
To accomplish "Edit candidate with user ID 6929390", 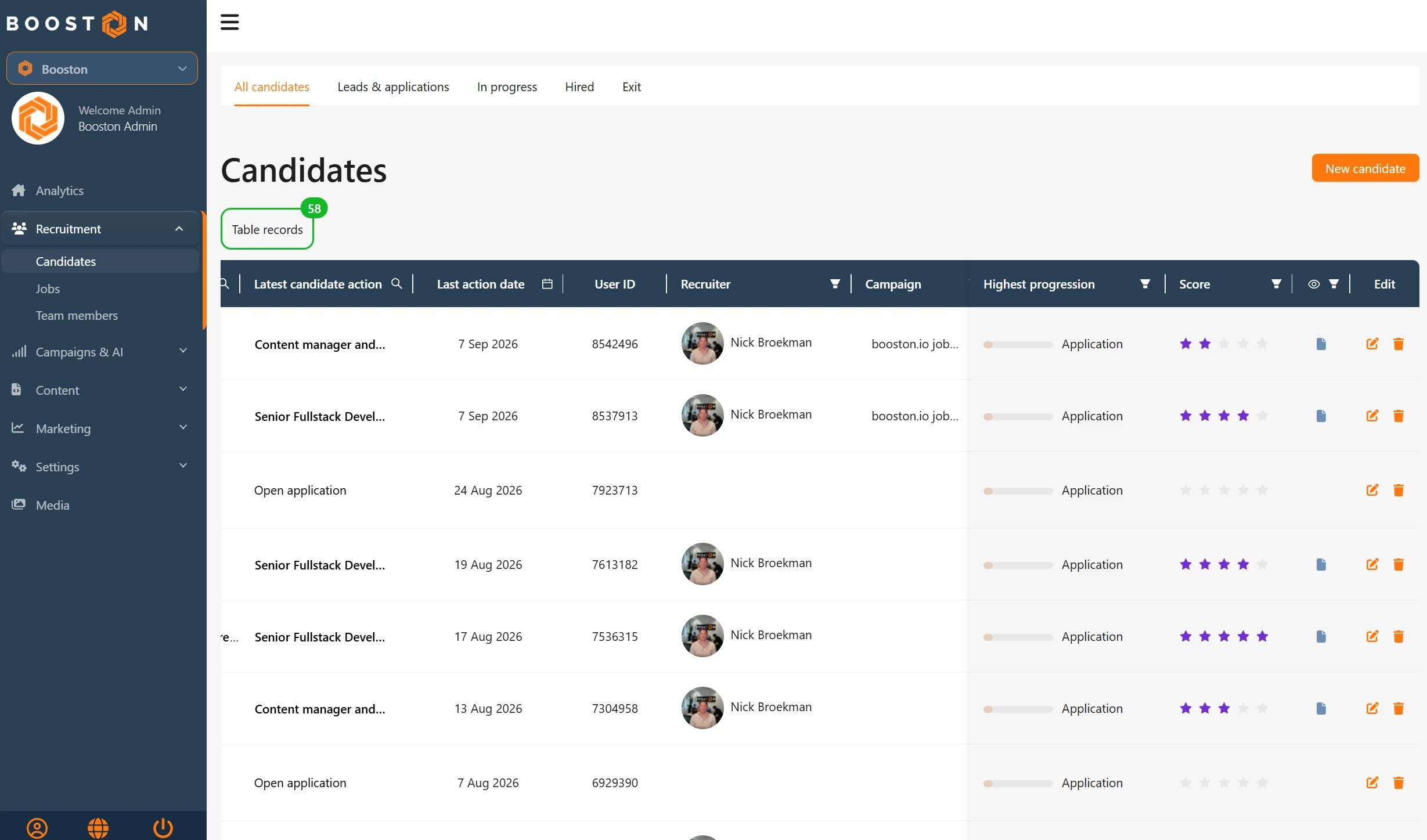I will (x=1372, y=783).
